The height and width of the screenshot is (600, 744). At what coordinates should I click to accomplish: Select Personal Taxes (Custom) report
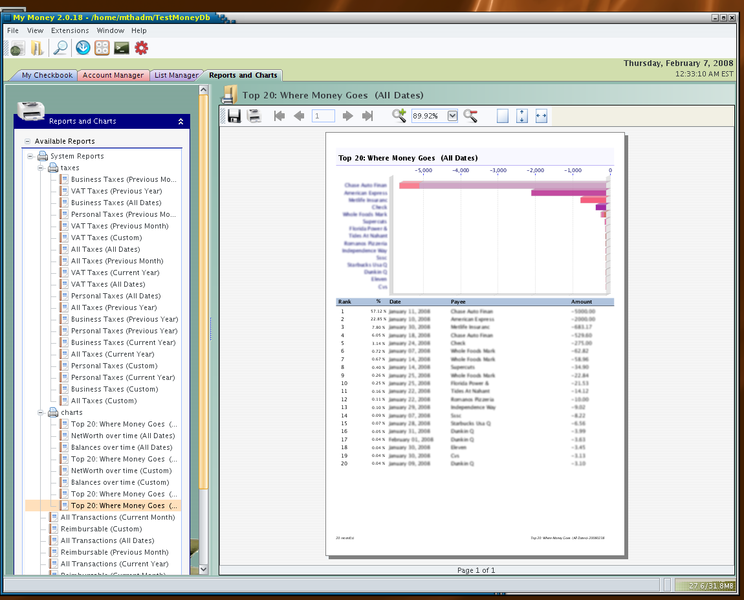[x=114, y=366]
